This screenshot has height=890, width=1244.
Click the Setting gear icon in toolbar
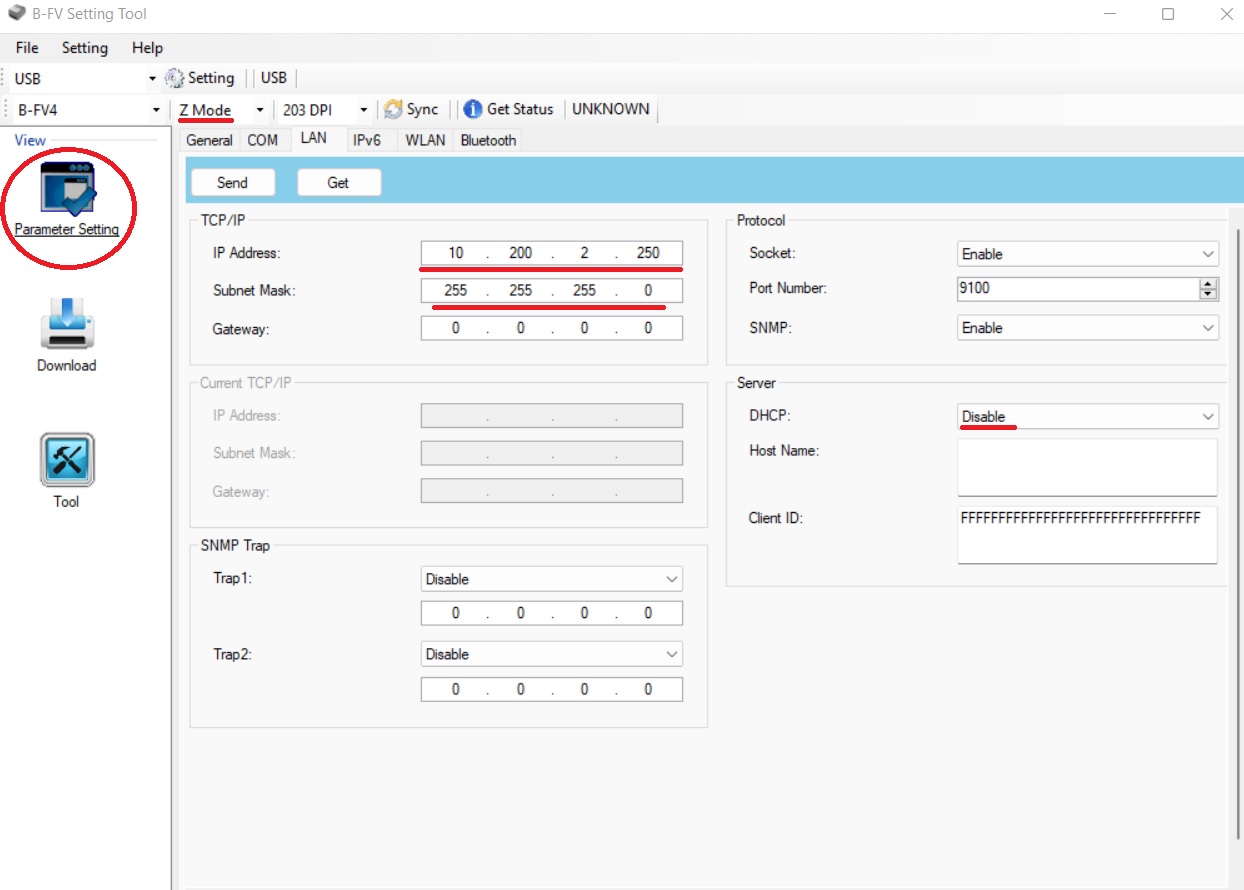click(x=175, y=78)
